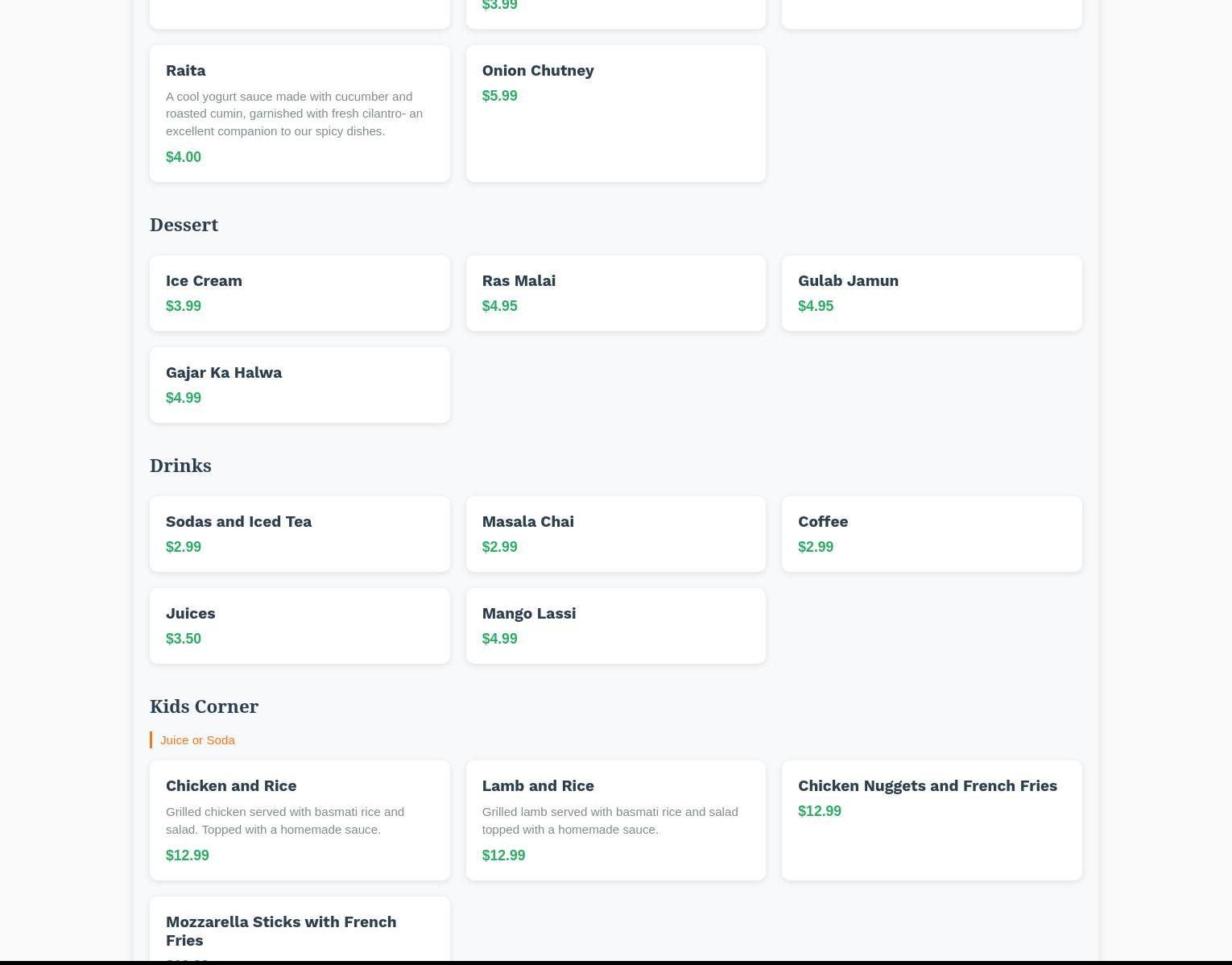Click the Kids Corner section heading

coord(204,706)
